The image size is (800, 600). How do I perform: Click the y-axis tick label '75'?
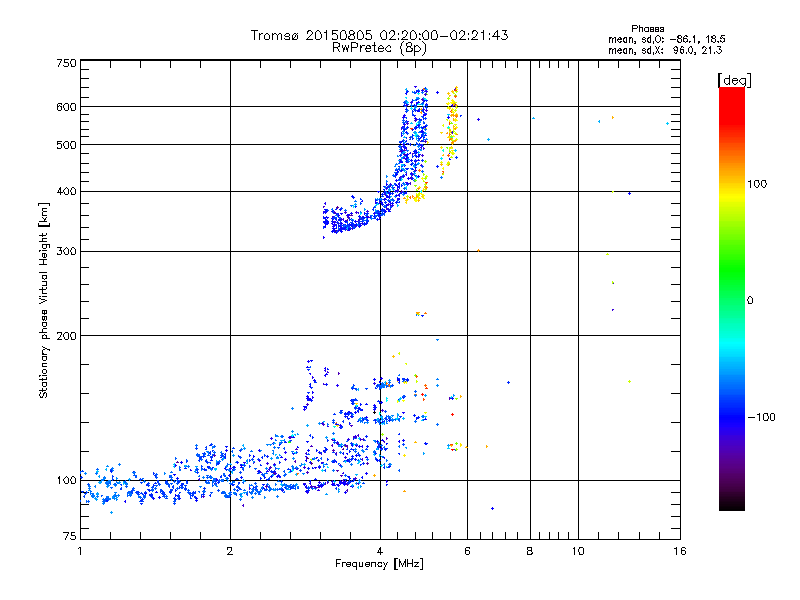70,536
